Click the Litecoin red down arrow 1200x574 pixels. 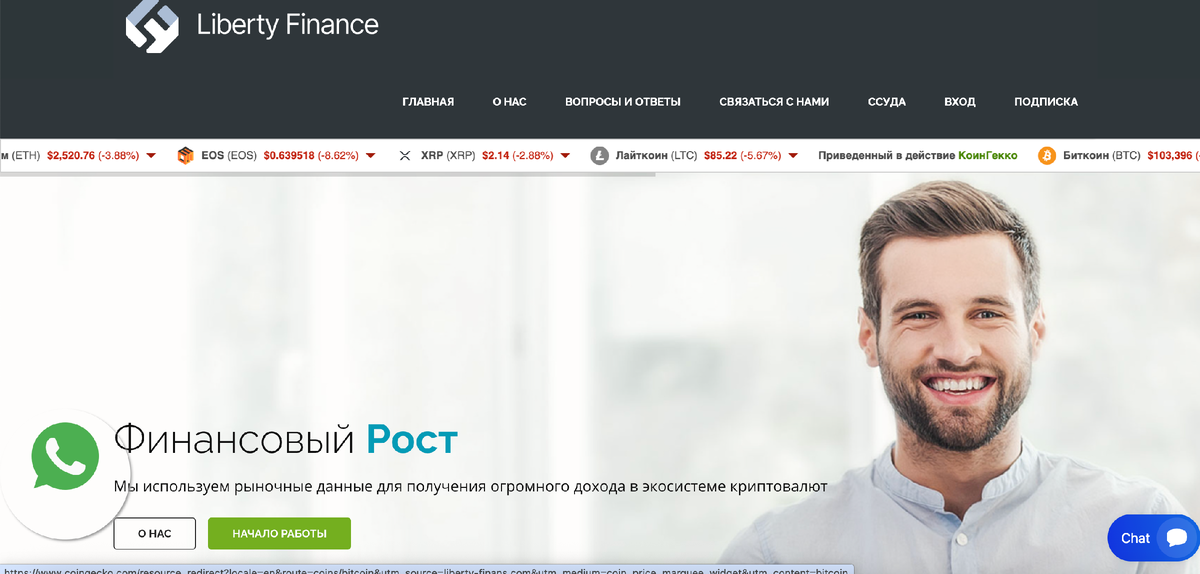(793, 156)
